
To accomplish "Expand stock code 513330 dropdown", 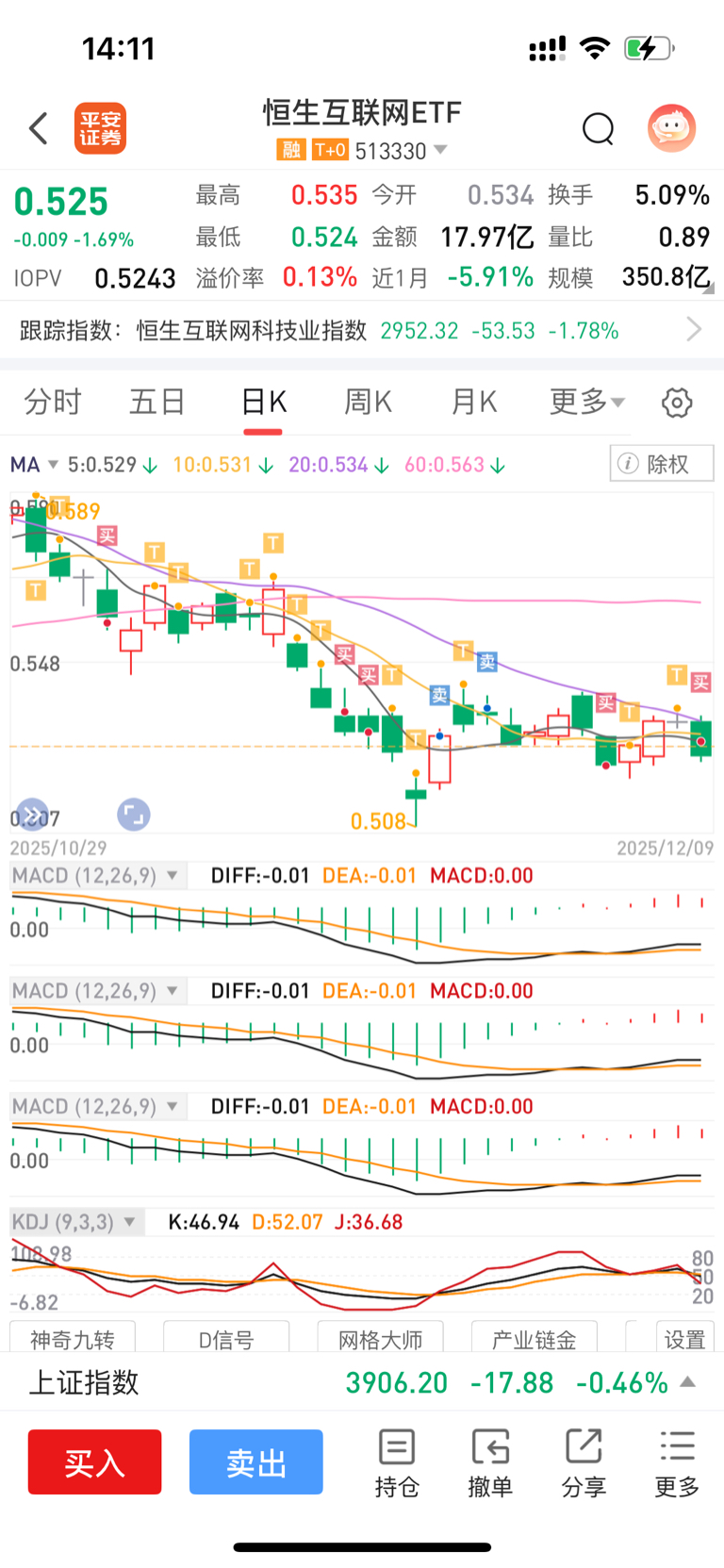I will [x=440, y=150].
